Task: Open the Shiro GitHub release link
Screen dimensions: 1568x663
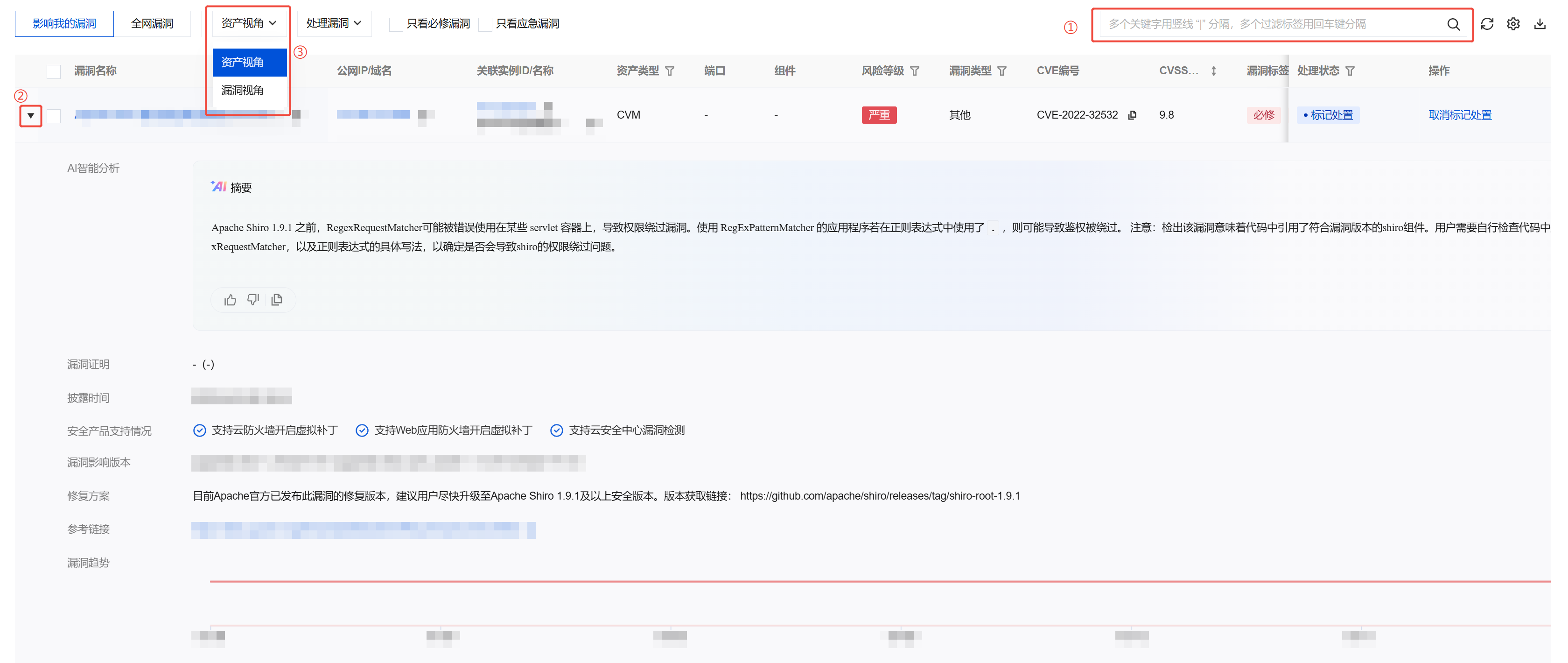Action: [x=880, y=495]
